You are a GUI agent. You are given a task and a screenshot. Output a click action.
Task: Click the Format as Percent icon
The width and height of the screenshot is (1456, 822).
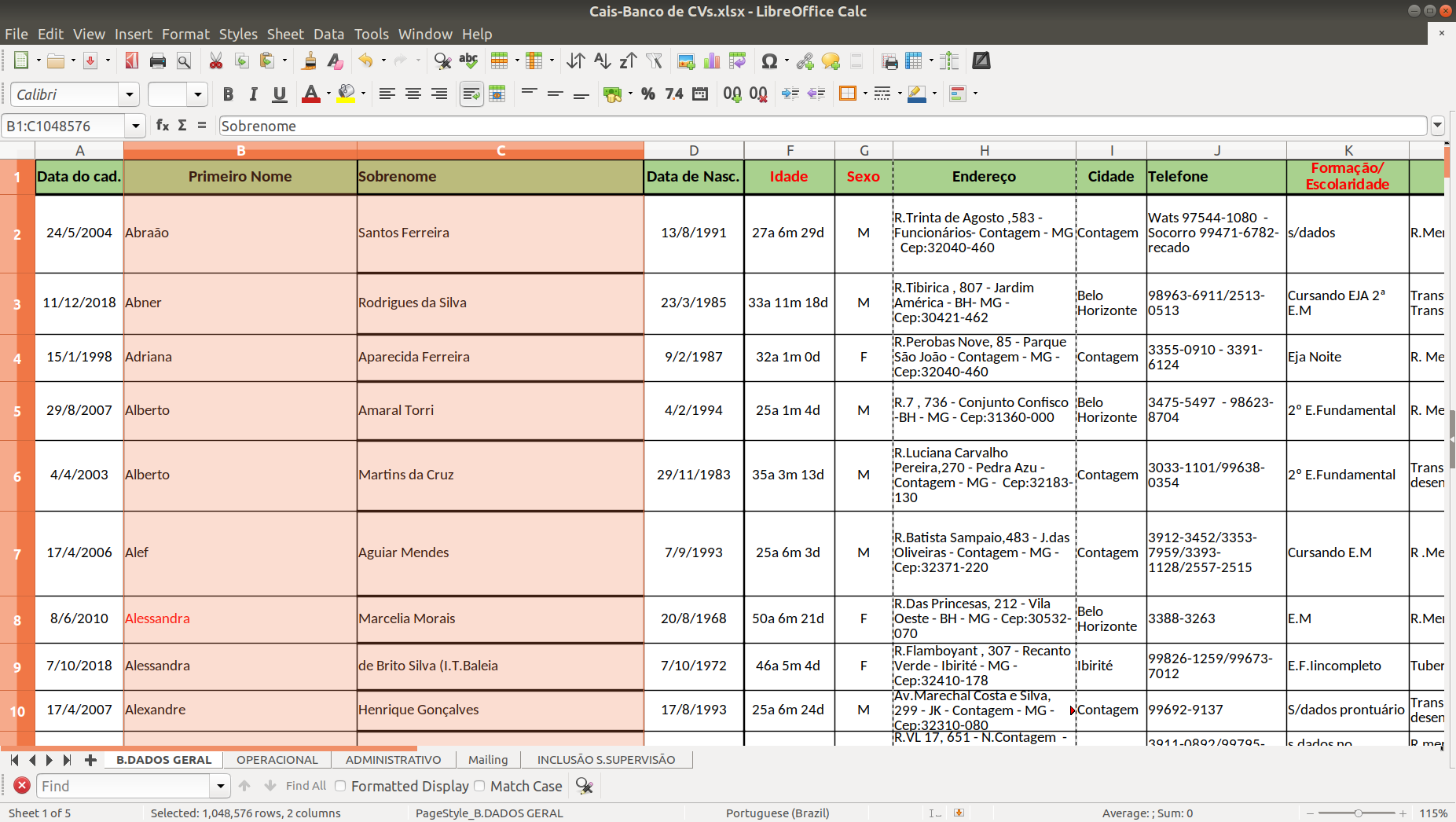click(x=647, y=94)
